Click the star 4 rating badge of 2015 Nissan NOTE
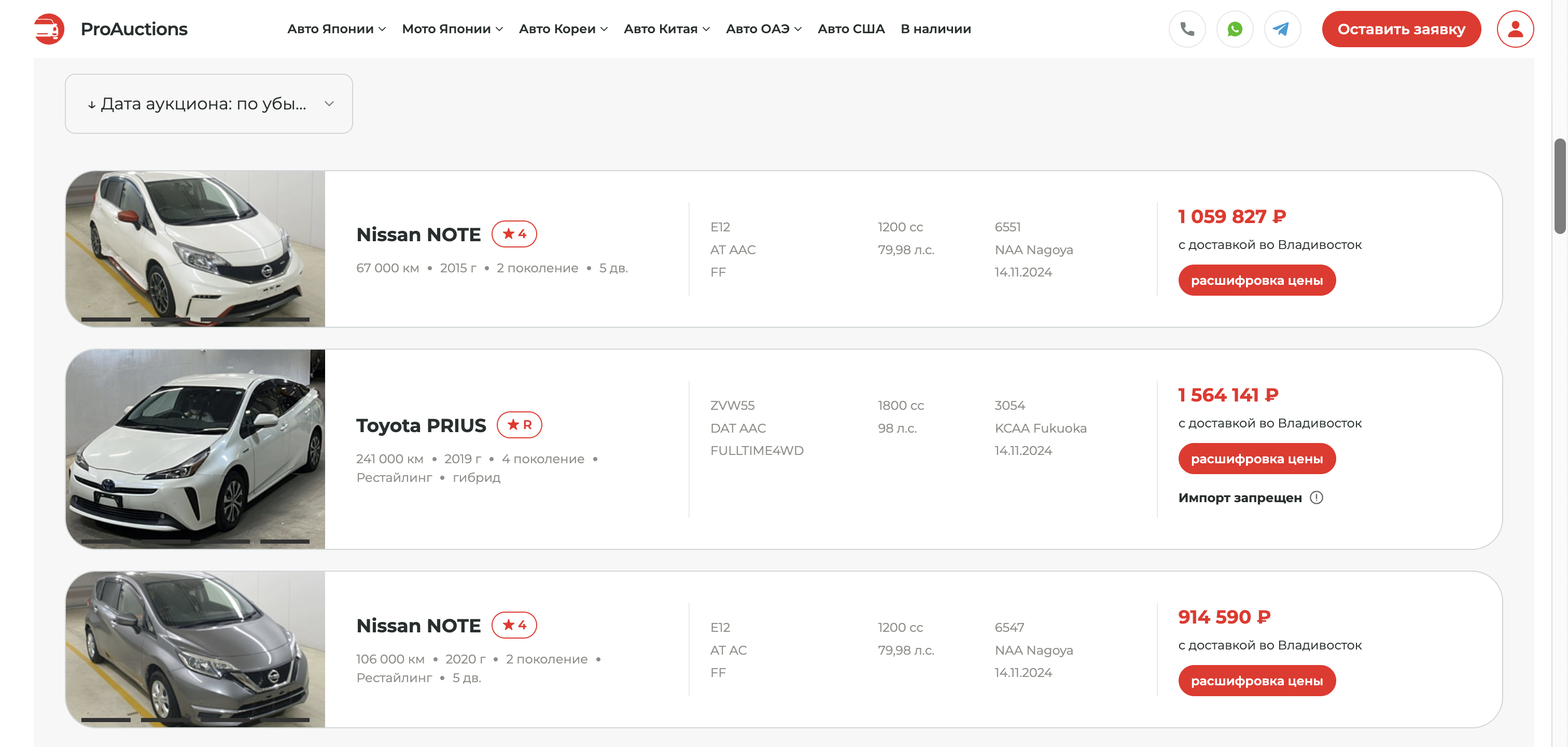This screenshot has width=1568, height=747. coord(514,234)
